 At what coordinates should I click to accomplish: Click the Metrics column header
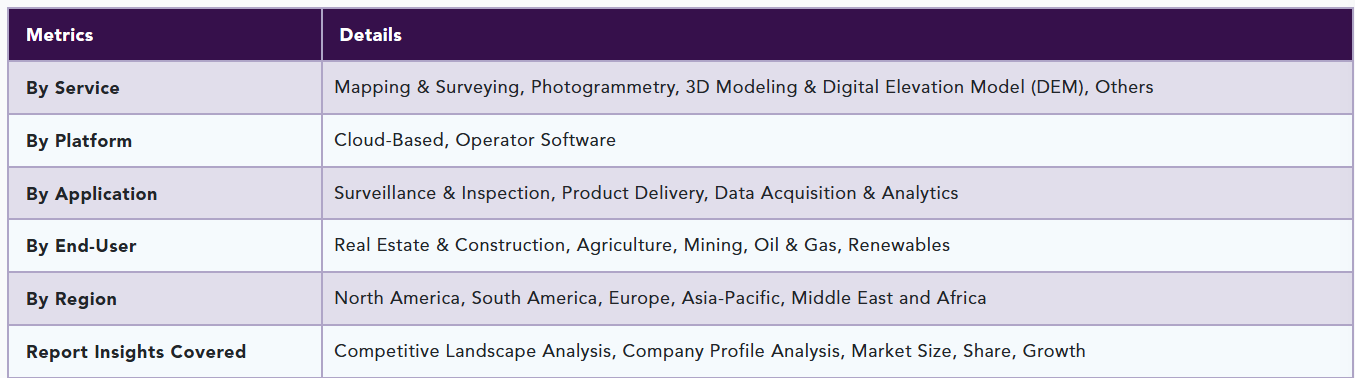tap(60, 35)
